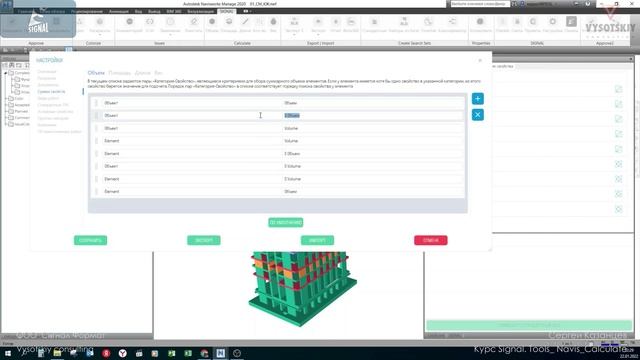Click Yandex browser icon in Windows taskbar

[x=122, y=353]
